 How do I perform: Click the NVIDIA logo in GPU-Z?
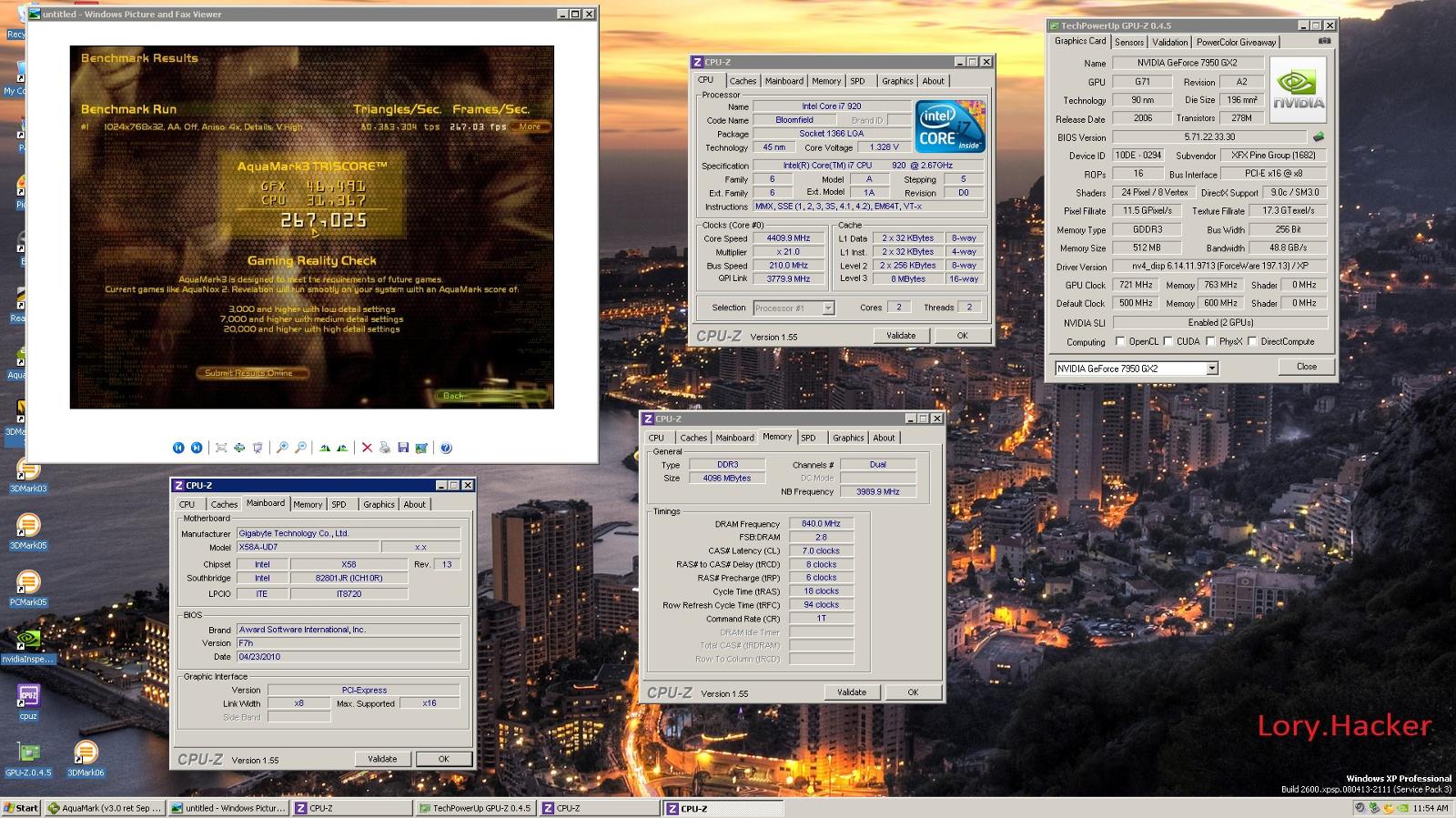(x=1299, y=90)
